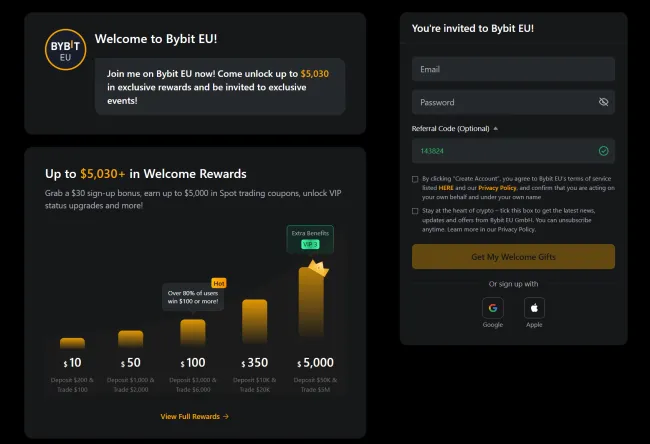Click the Password input field
Image resolution: width=650 pixels, height=444 pixels.
pyautogui.click(x=513, y=102)
